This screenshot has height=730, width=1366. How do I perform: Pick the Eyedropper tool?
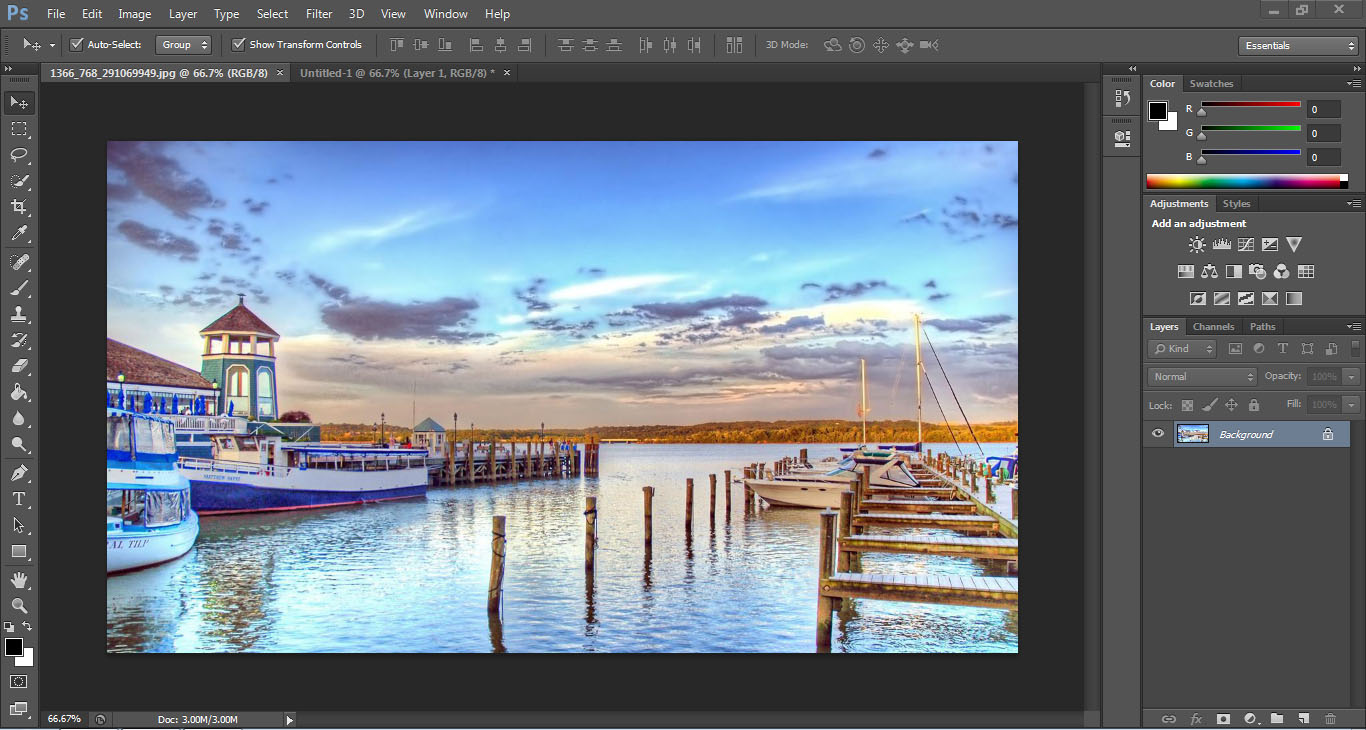tap(19, 234)
